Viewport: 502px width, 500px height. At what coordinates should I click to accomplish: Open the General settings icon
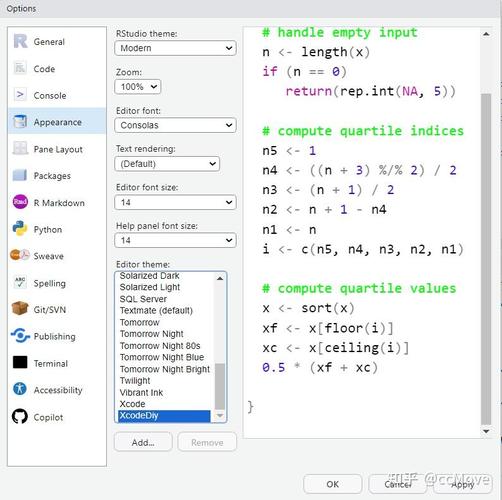[x=20, y=41]
